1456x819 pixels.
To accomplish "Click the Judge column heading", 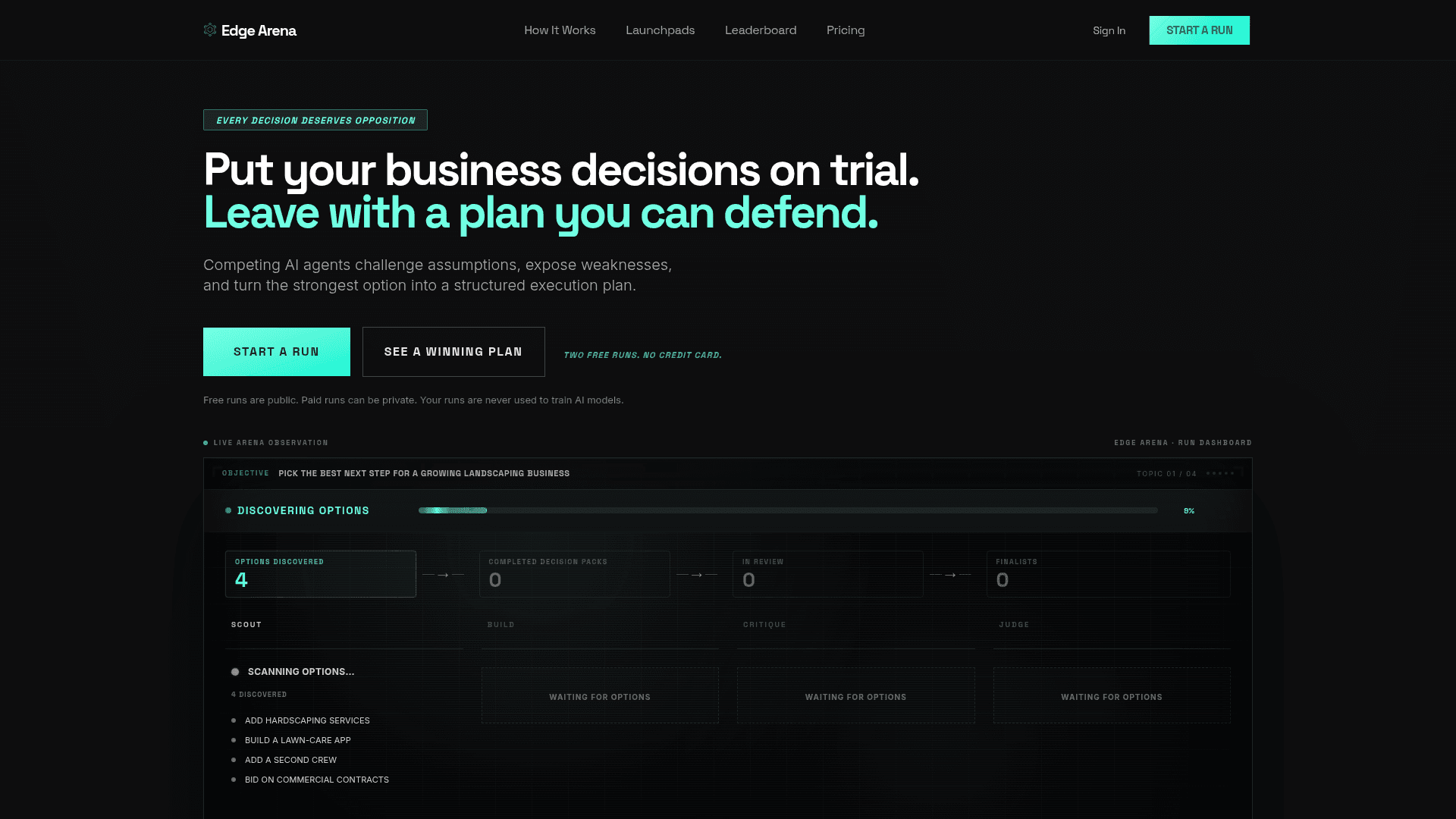I will pos(1014,625).
